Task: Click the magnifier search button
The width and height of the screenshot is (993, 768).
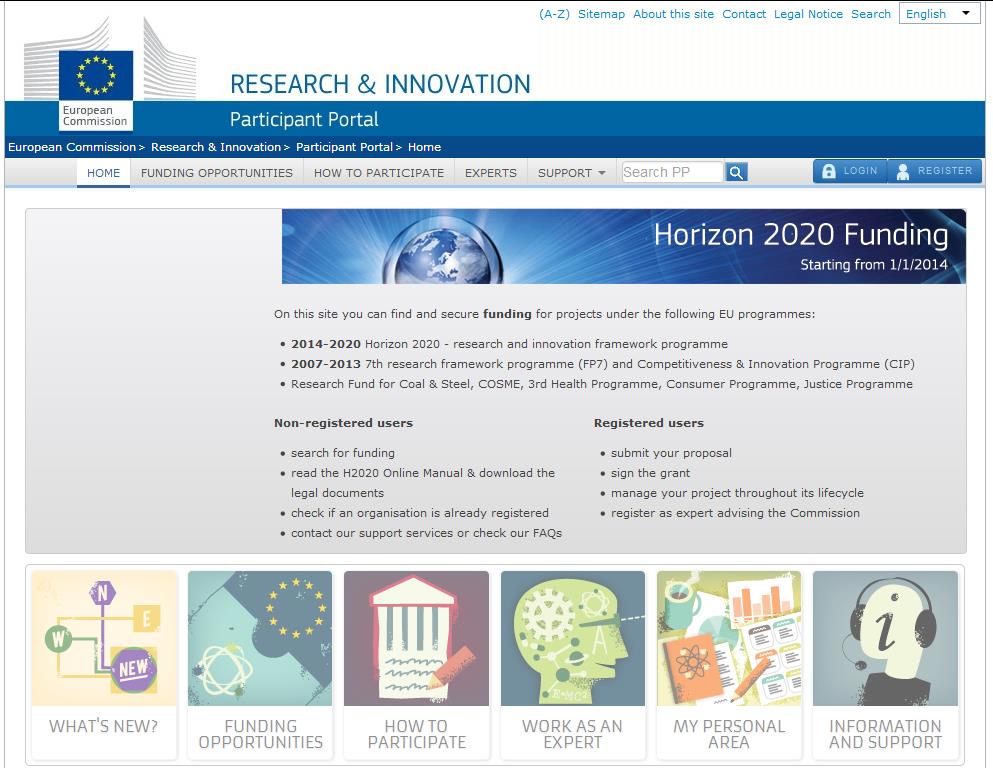Action: click(736, 172)
